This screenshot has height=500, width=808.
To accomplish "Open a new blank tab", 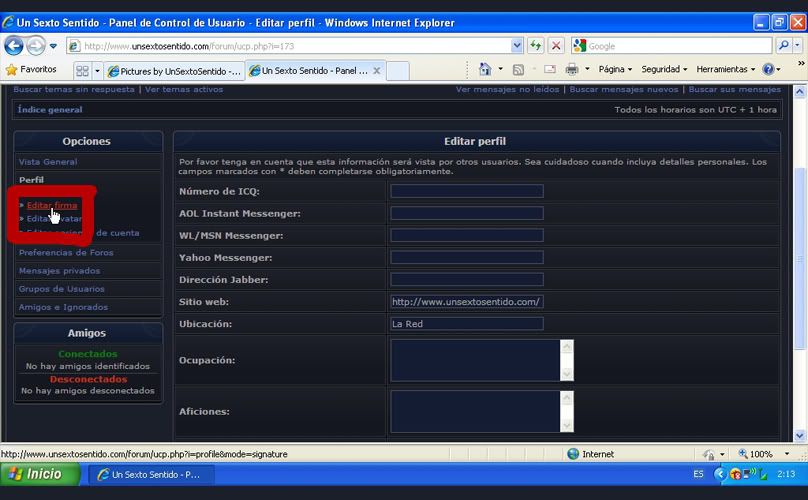I will (x=397, y=71).
